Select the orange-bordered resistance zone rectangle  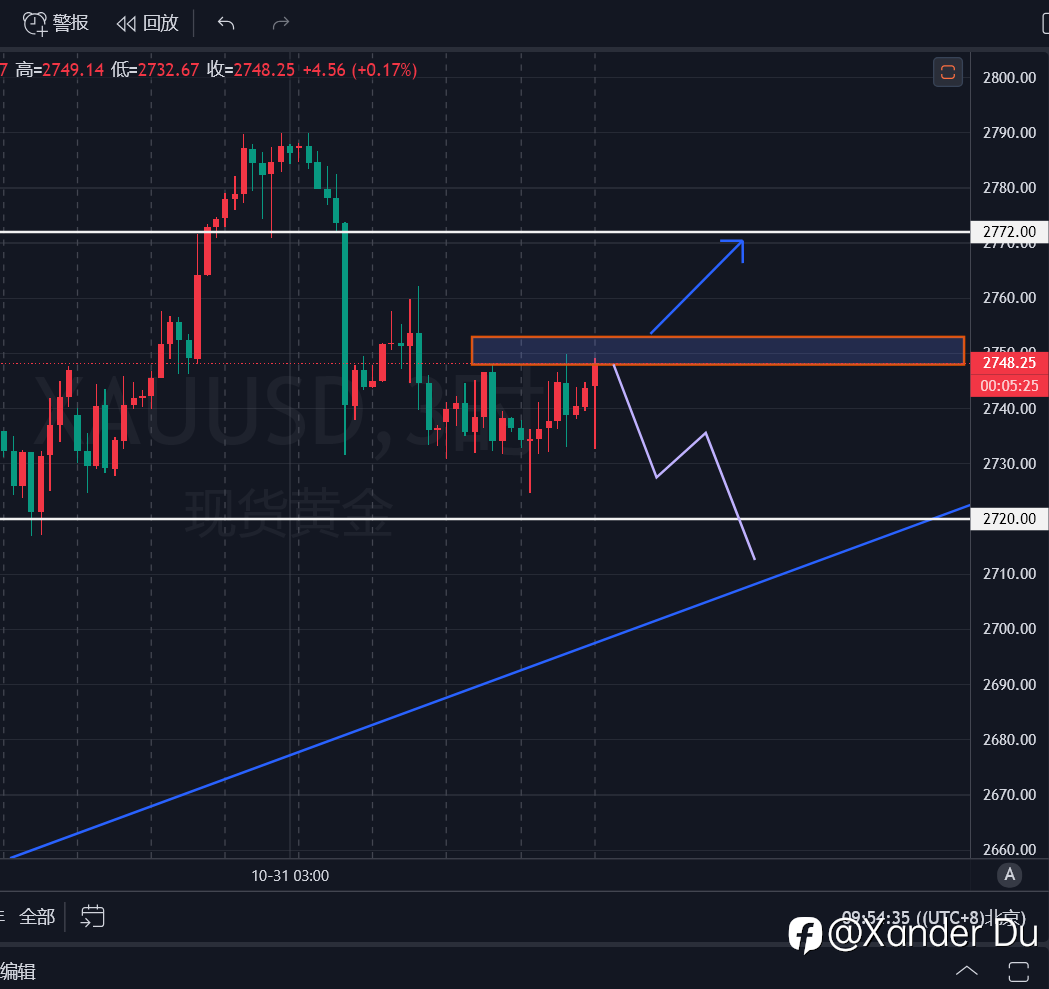pyautogui.click(x=718, y=351)
